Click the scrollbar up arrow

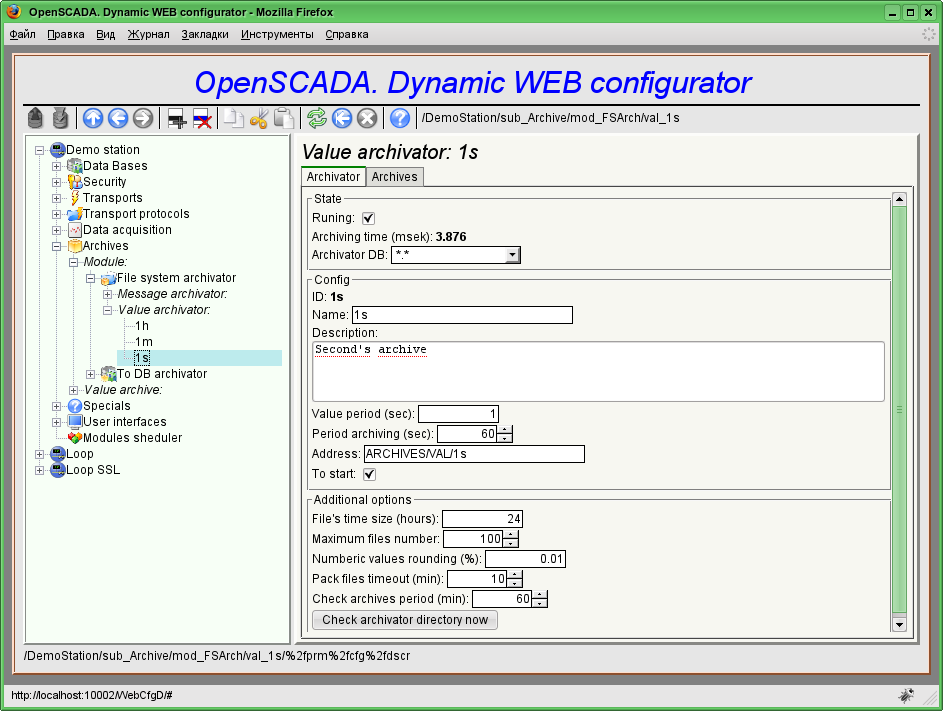pos(899,199)
